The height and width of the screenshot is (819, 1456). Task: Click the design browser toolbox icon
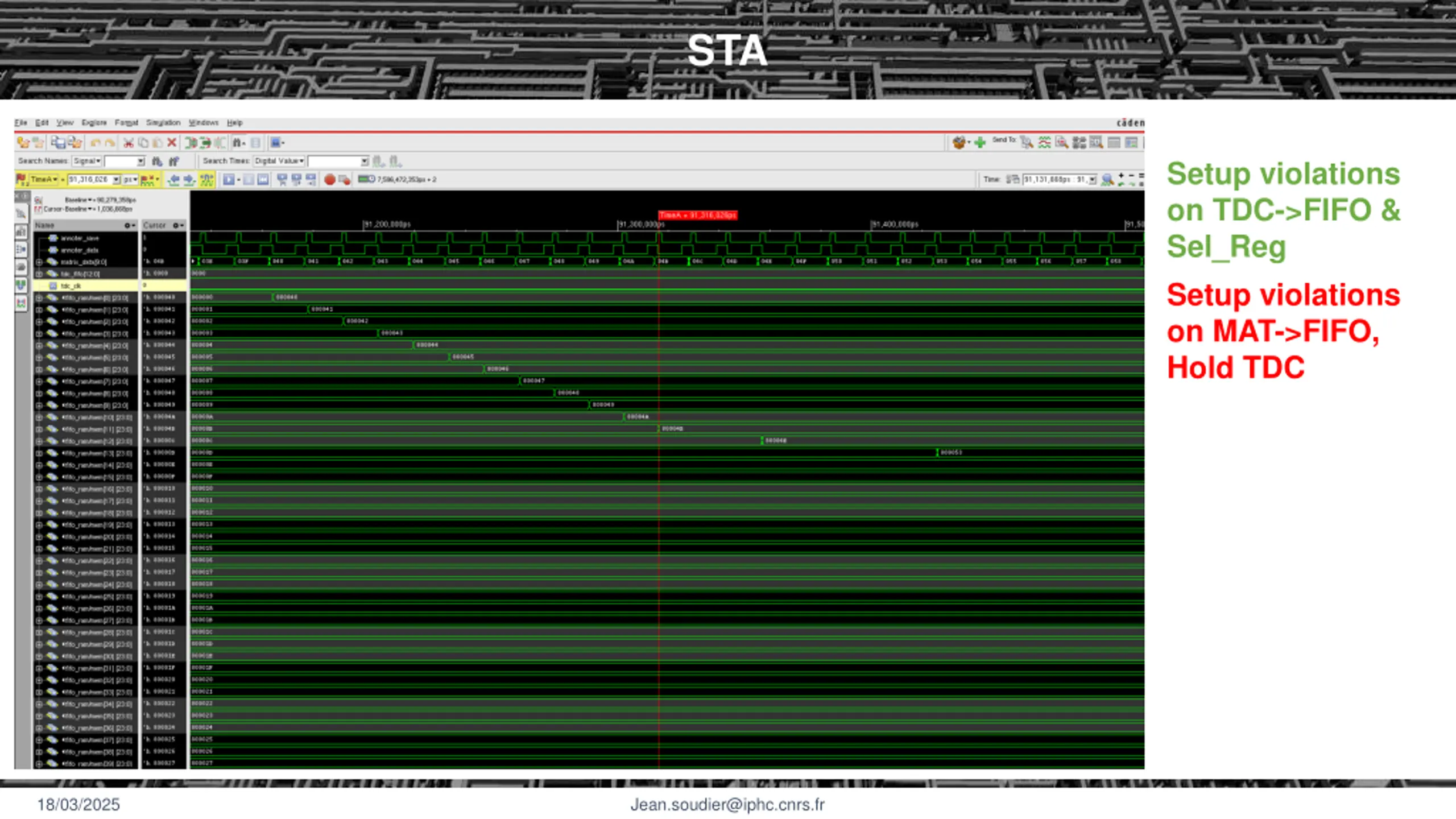(959, 143)
